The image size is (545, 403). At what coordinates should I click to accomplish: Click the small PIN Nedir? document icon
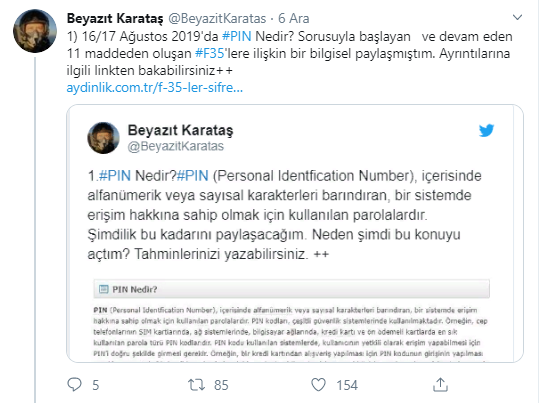[104, 289]
